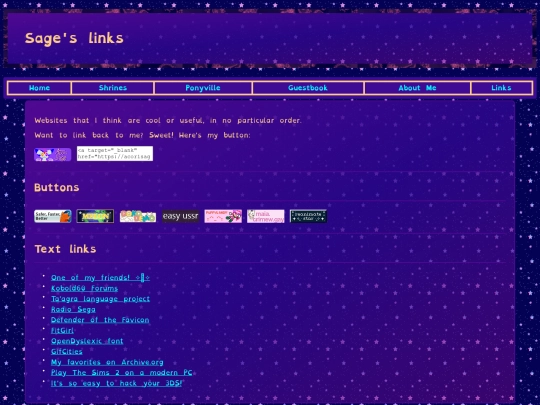Click the button embed code text box

coord(115,153)
